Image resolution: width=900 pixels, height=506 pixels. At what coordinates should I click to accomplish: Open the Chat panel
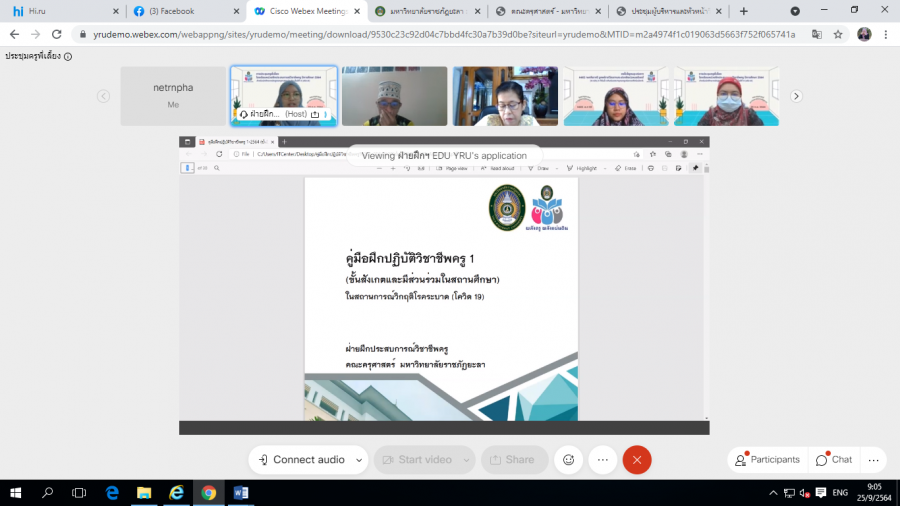834,460
